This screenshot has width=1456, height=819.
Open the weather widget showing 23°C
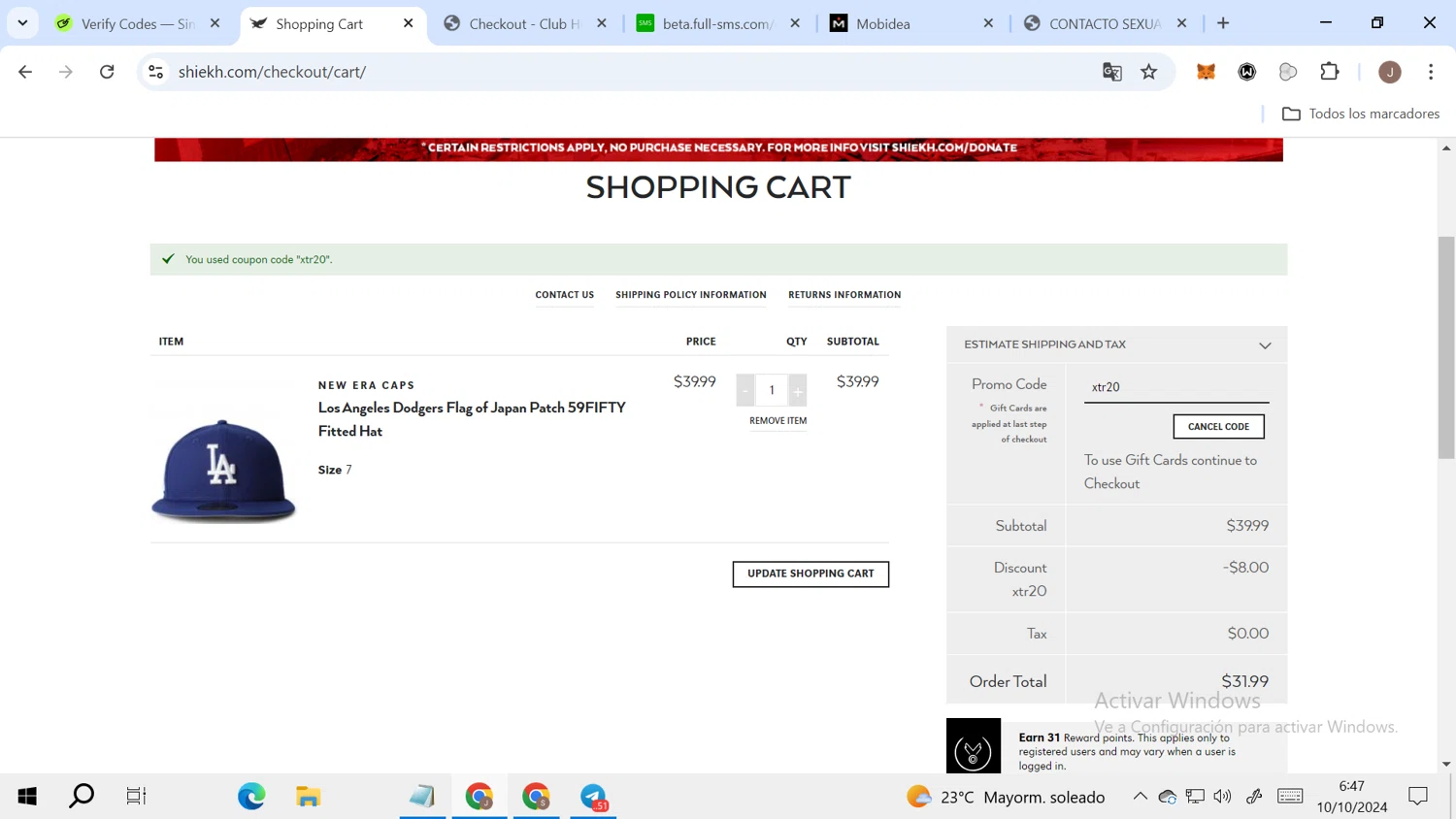coord(1006,797)
